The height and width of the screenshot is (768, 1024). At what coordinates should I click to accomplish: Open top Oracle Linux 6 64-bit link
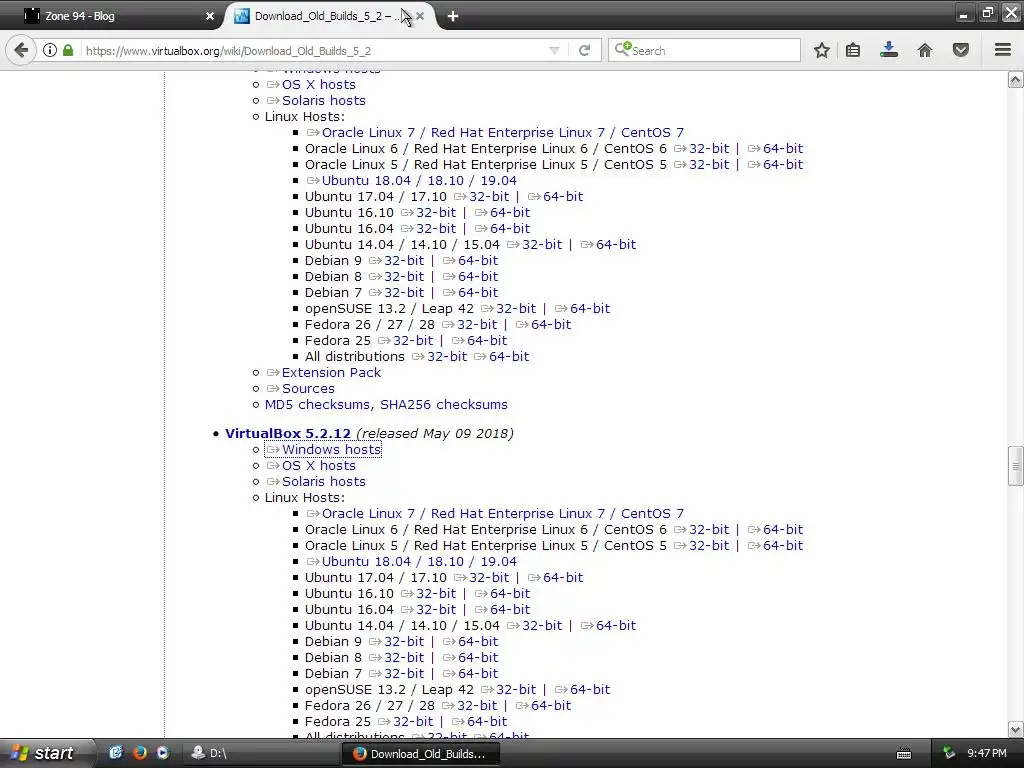[775, 148]
